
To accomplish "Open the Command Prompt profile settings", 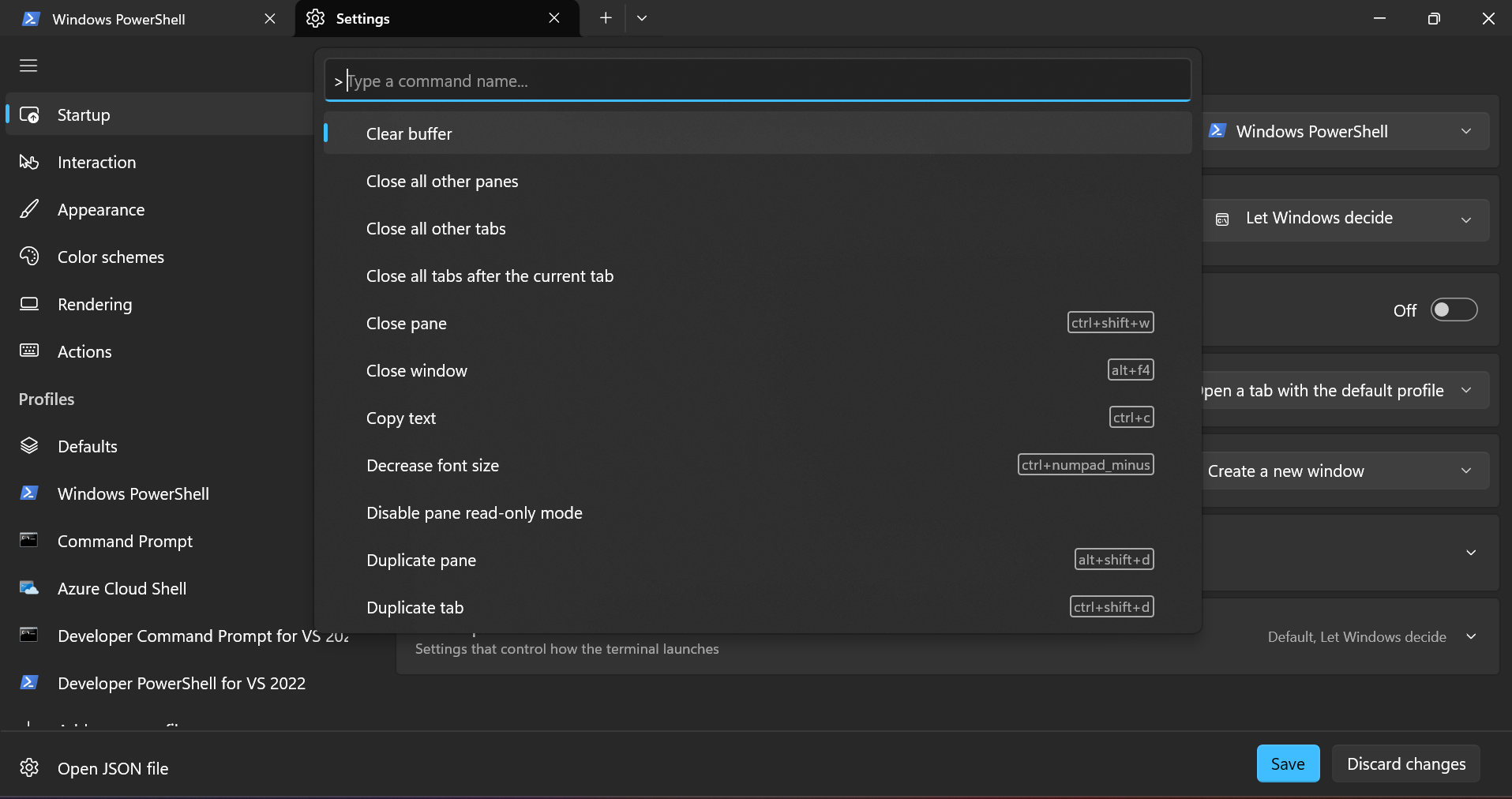I will [158, 541].
